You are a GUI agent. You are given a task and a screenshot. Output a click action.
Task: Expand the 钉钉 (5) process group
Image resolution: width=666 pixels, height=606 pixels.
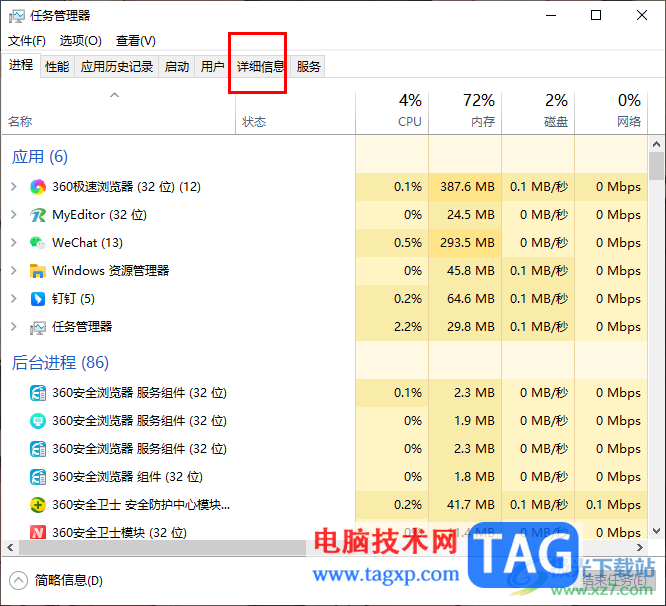(x=14, y=299)
